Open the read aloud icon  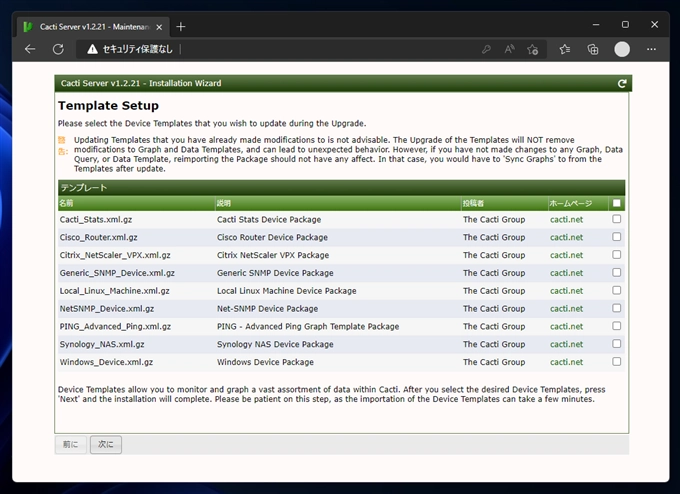coord(510,49)
